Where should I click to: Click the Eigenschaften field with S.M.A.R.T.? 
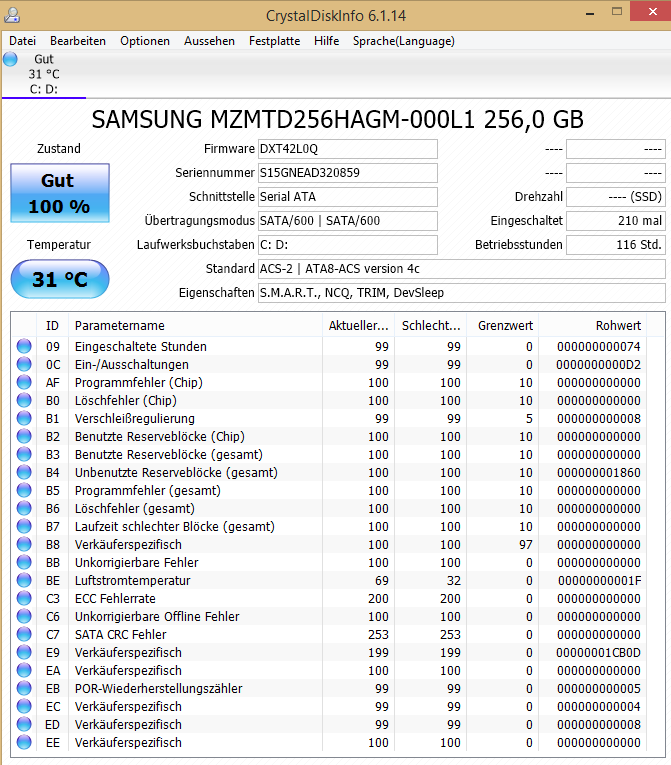[x=462, y=293]
